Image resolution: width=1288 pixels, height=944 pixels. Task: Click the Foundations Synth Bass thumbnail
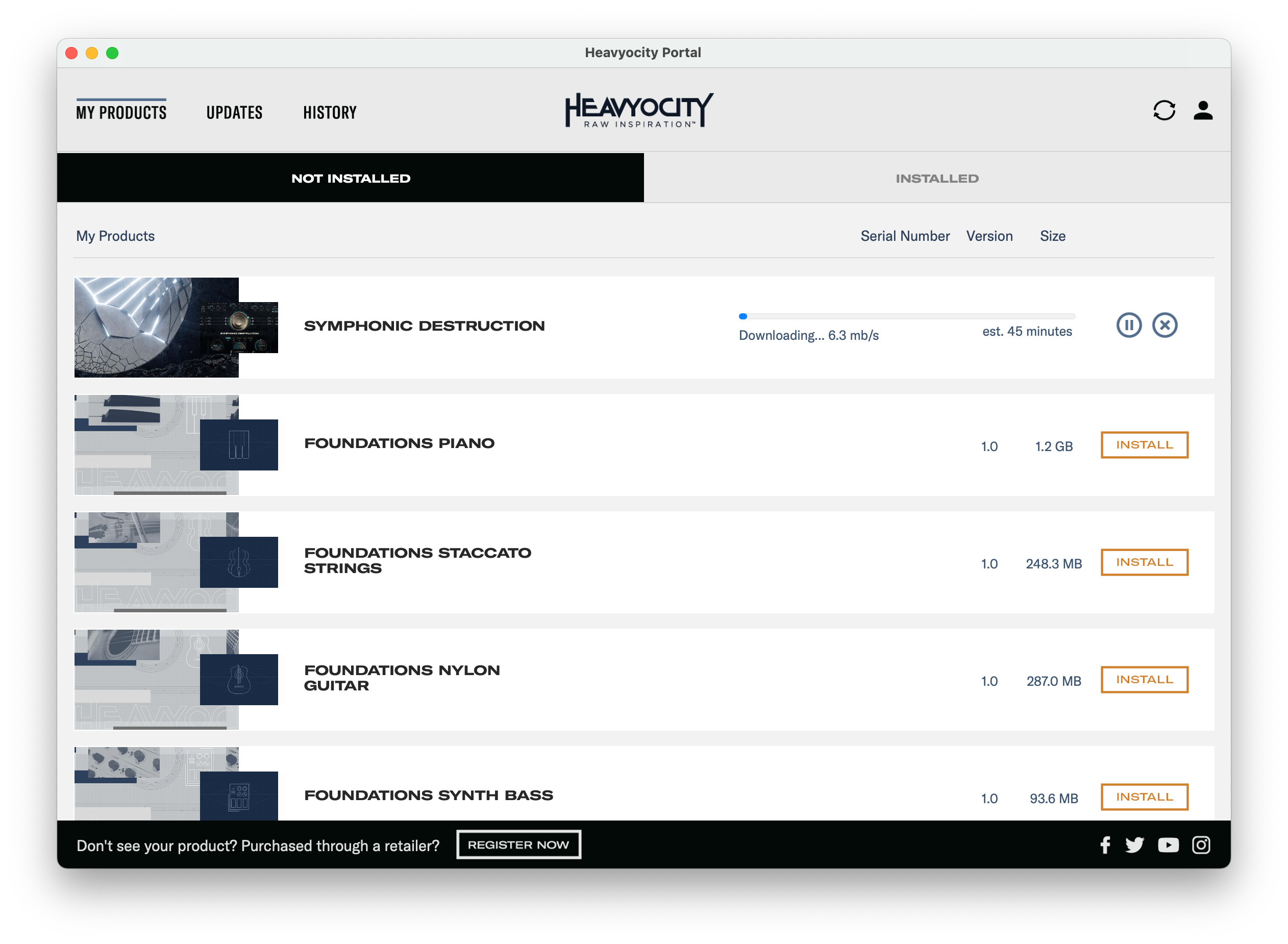[x=176, y=783]
